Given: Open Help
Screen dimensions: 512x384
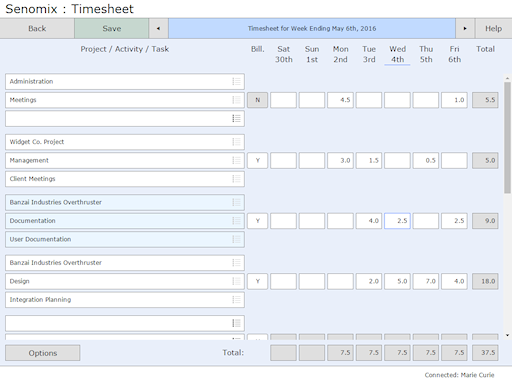Looking at the screenshot, I should coord(493,28).
